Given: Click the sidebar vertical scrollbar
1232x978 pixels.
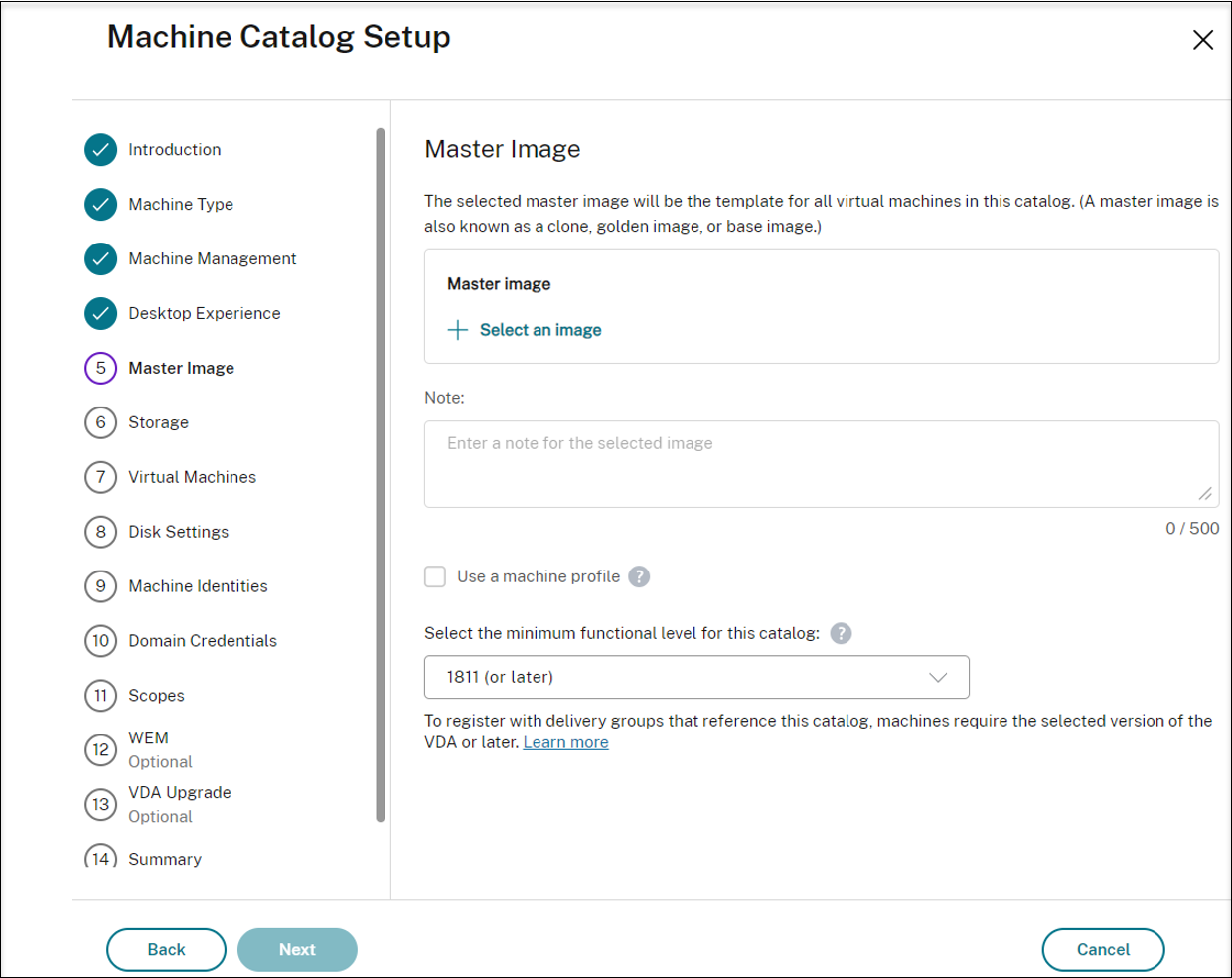Looking at the screenshot, I should (x=380, y=475).
